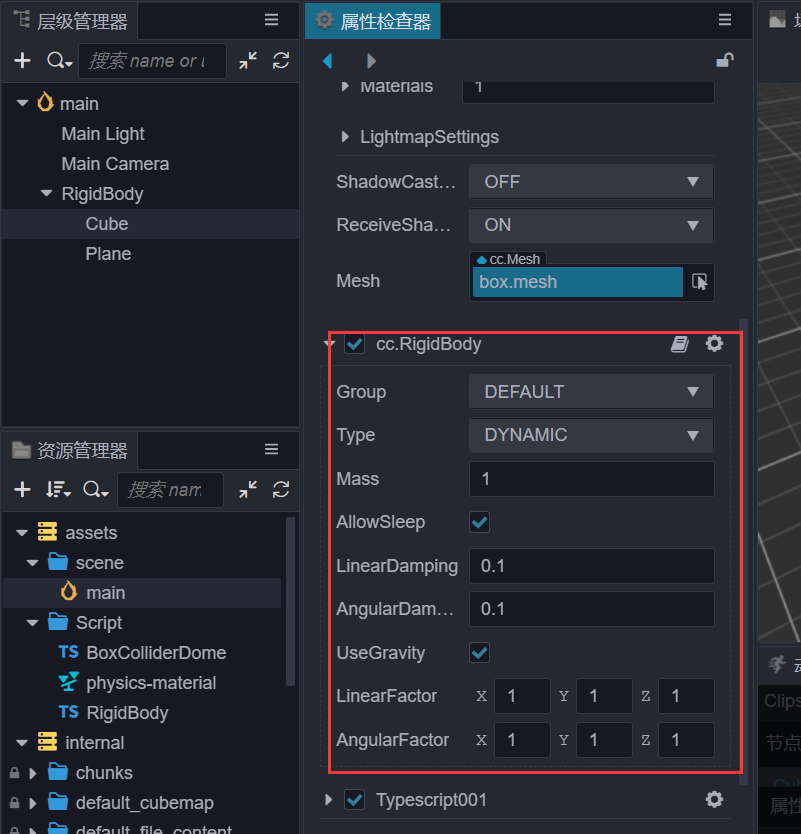Collapse all nodes with the Hierarchy shrink icon
The height and width of the screenshot is (834, 801).
[247, 61]
